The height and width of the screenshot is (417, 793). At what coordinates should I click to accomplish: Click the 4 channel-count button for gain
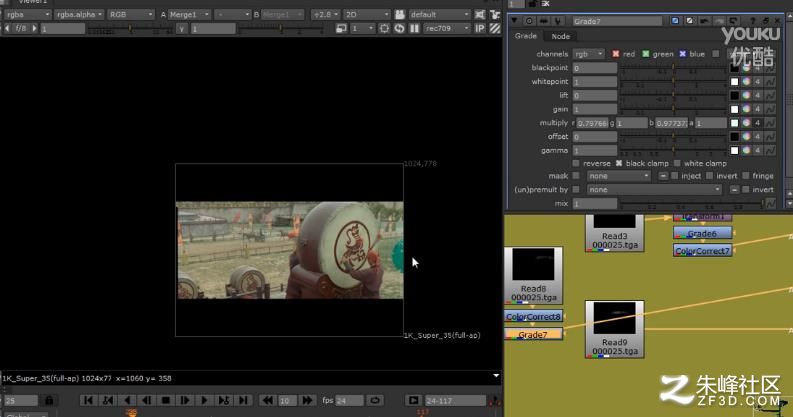pyautogui.click(x=758, y=109)
